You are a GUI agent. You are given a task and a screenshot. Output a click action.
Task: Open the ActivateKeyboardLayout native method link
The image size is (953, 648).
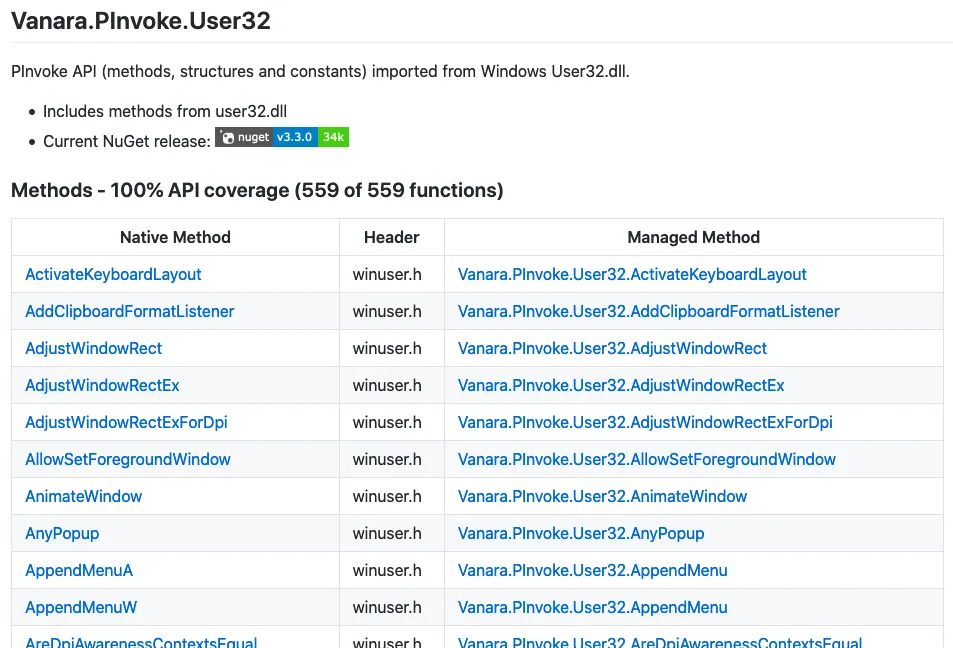click(113, 274)
